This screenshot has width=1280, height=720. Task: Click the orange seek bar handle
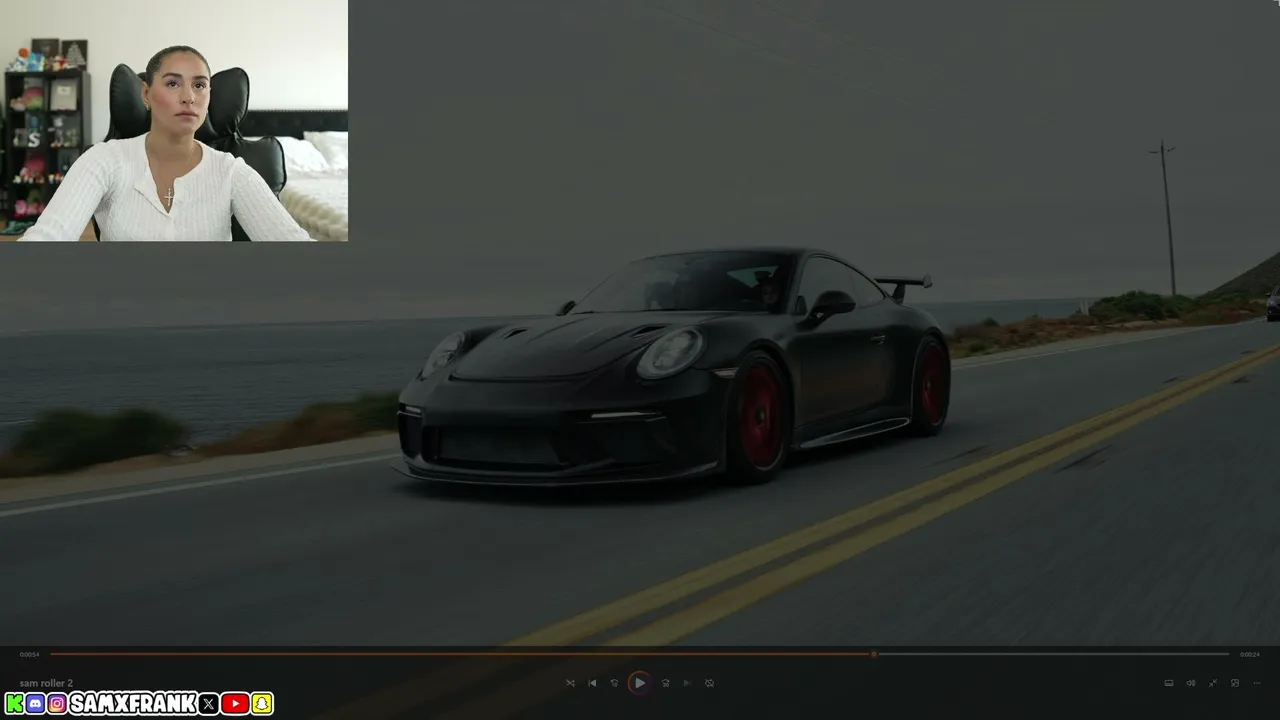pos(873,654)
